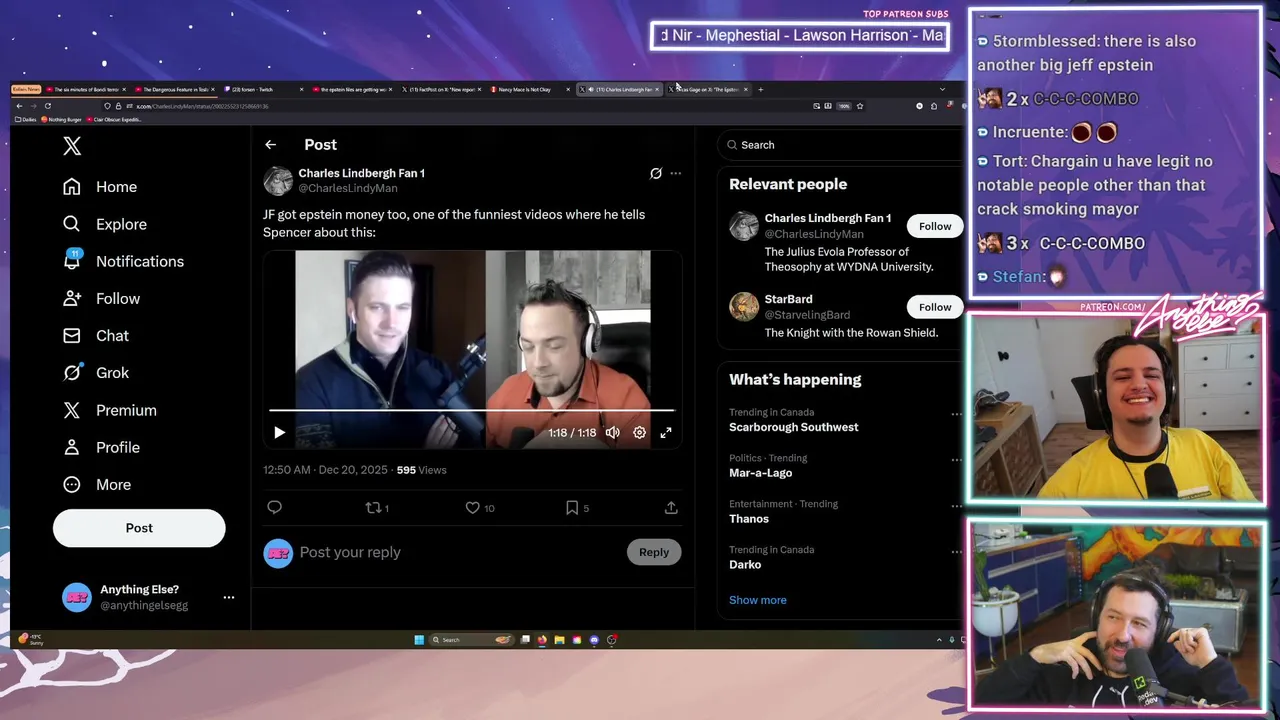The height and width of the screenshot is (720, 1280).
Task: Open Grok in X sidebar
Action: tap(96, 373)
